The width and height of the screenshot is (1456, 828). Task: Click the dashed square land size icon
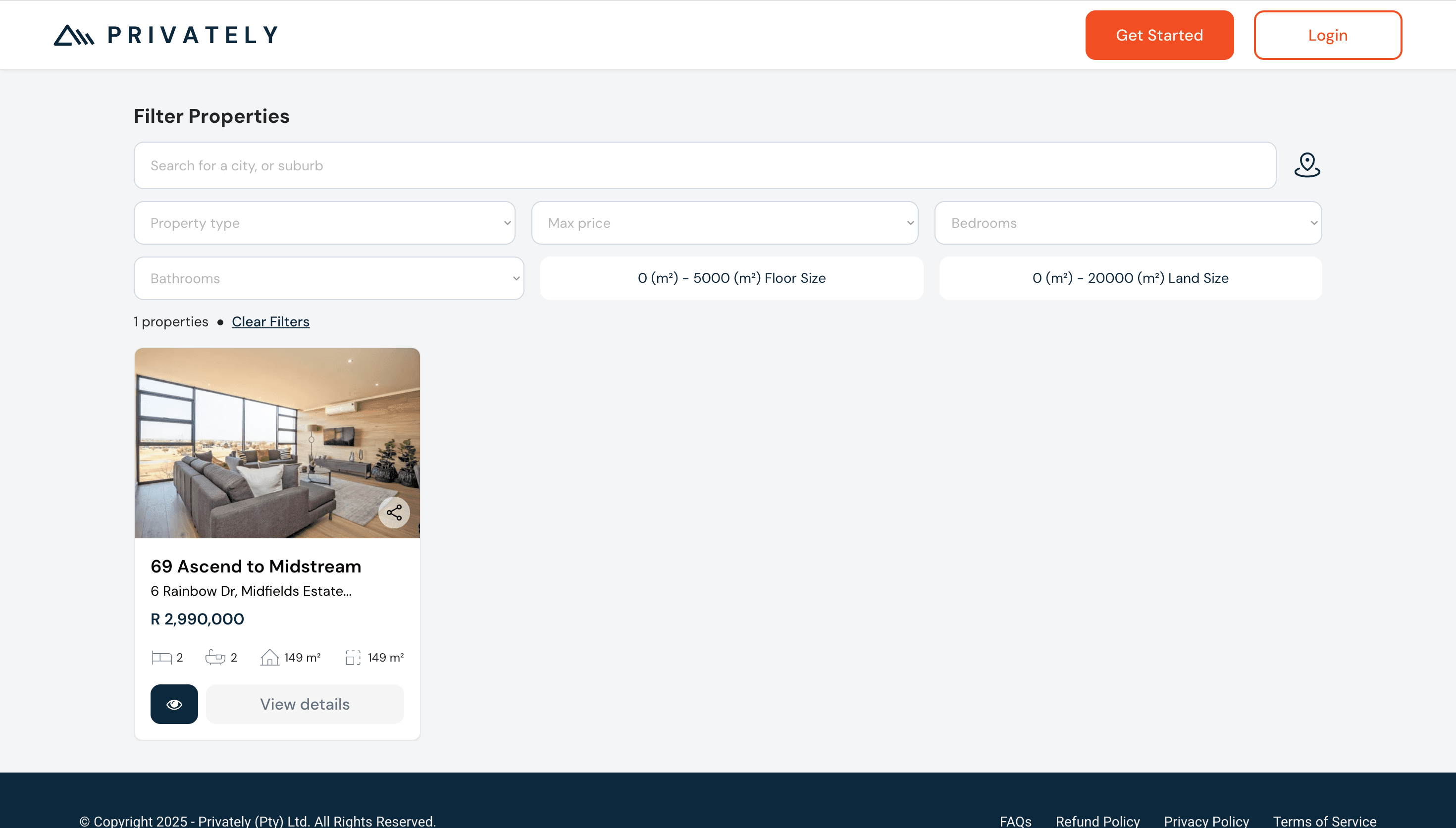click(x=353, y=657)
